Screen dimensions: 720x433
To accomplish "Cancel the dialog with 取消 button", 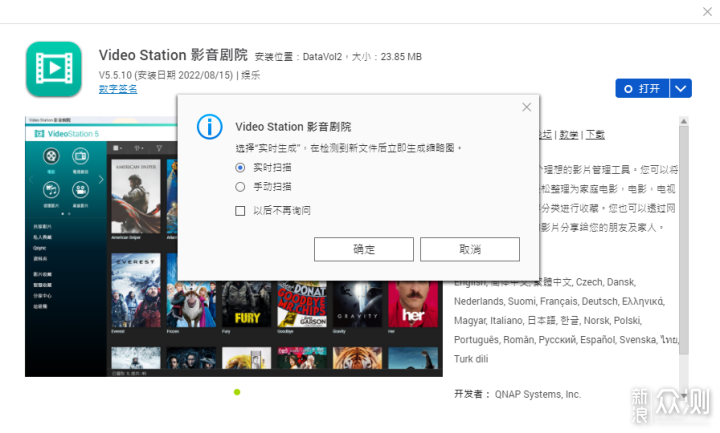I will pos(470,249).
